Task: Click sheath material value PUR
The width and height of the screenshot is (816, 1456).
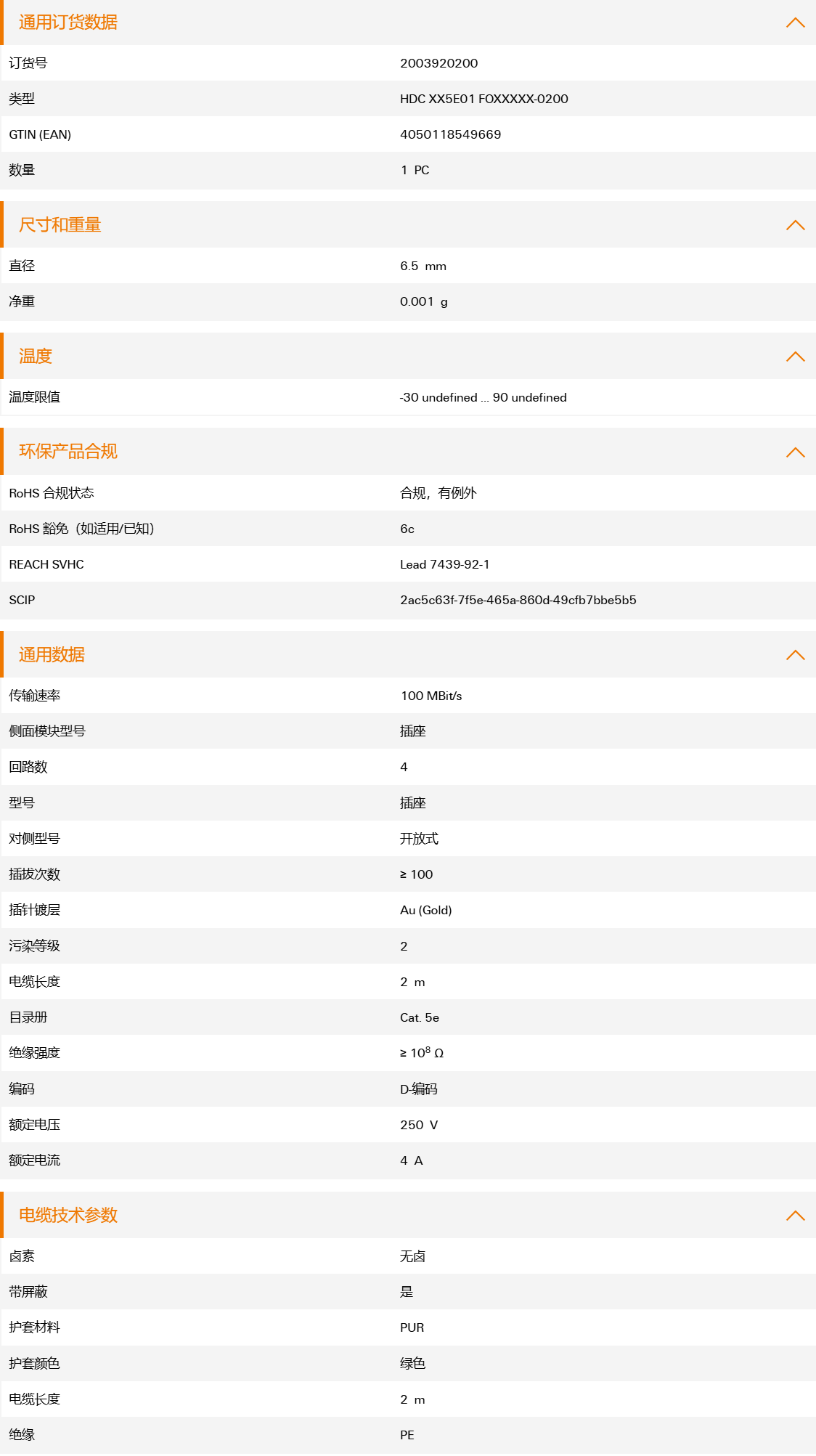Action: pos(412,1327)
